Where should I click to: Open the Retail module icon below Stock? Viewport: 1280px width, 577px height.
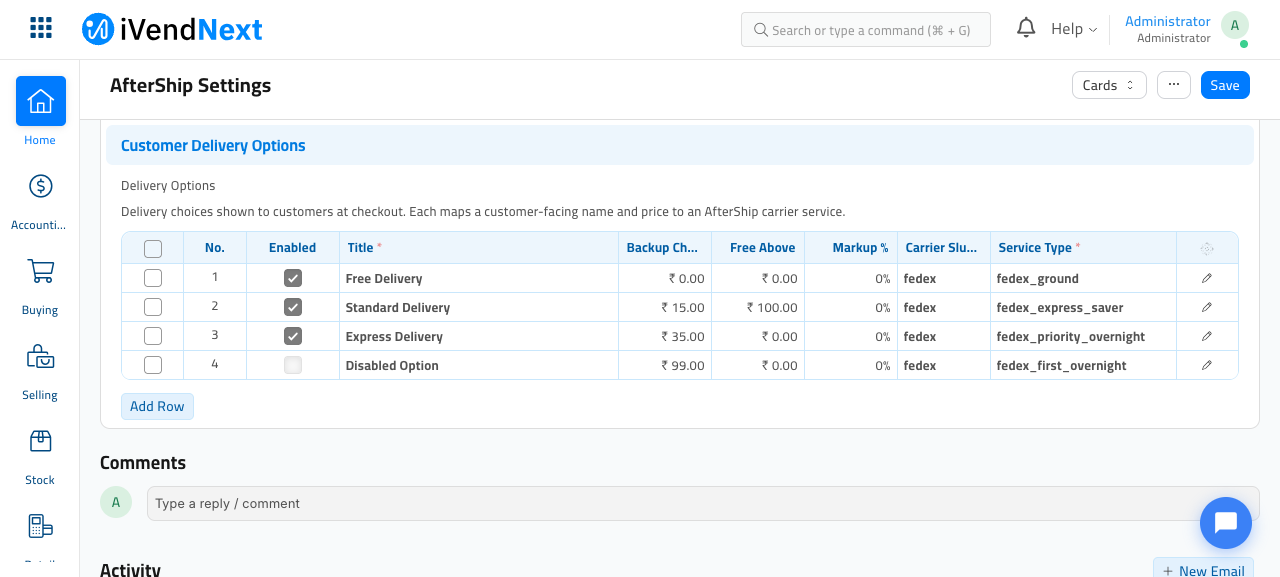[x=40, y=526]
